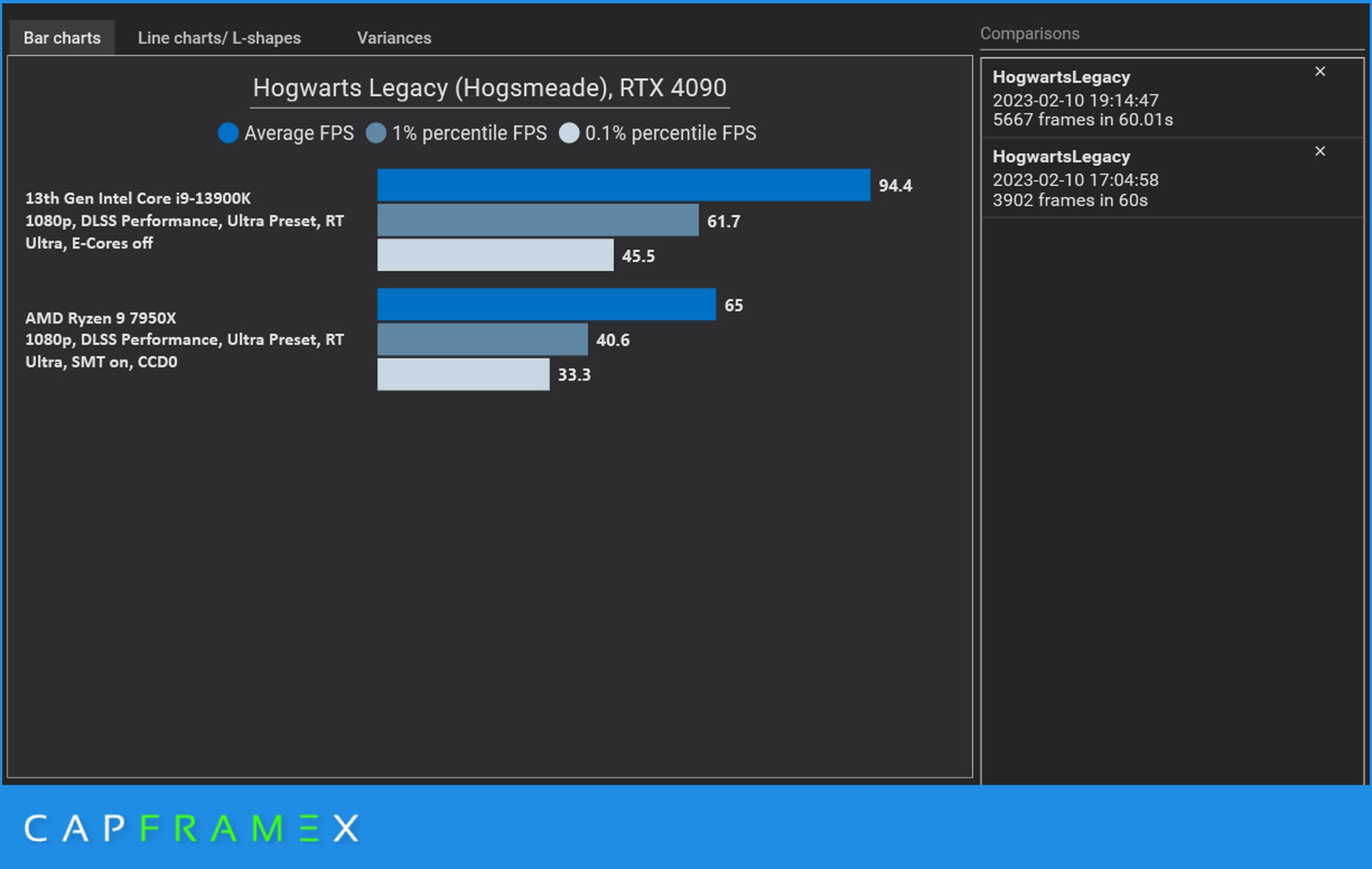Switch to the Bar charts tab

point(61,38)
